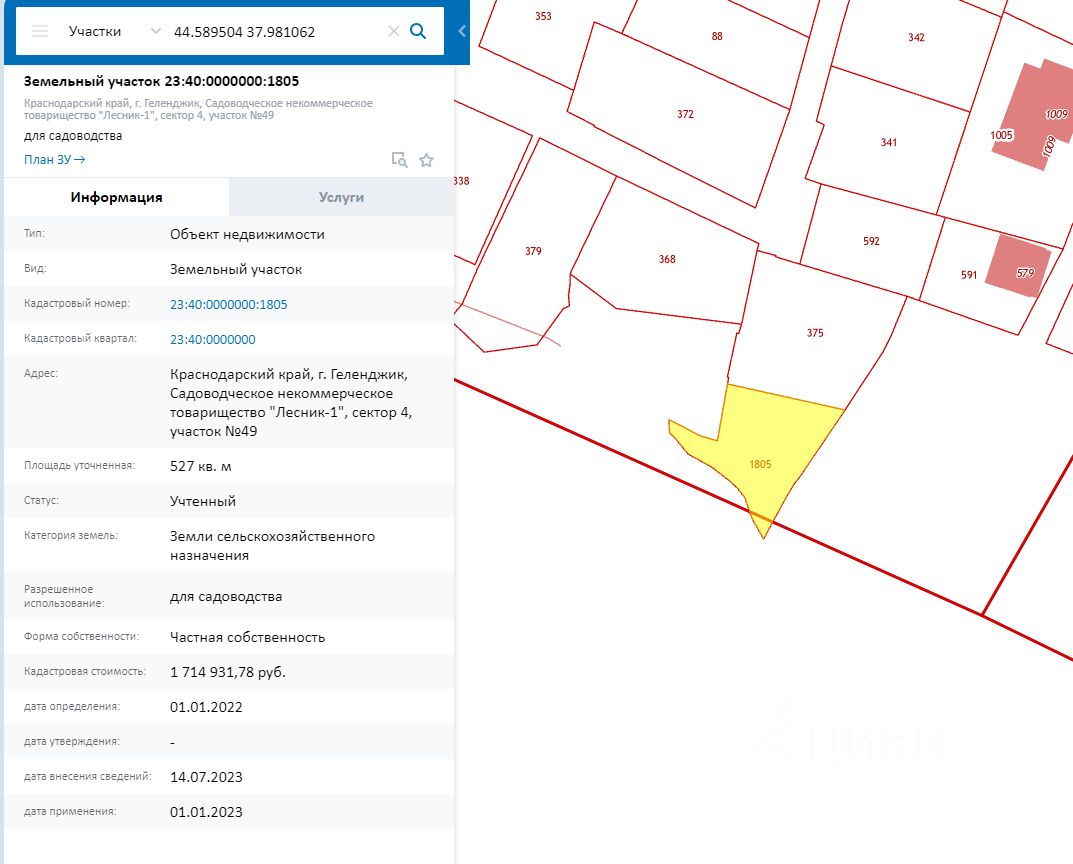Click the pink building labeled 579
The image size is (1073, 864).
[x=1020, y=265]
